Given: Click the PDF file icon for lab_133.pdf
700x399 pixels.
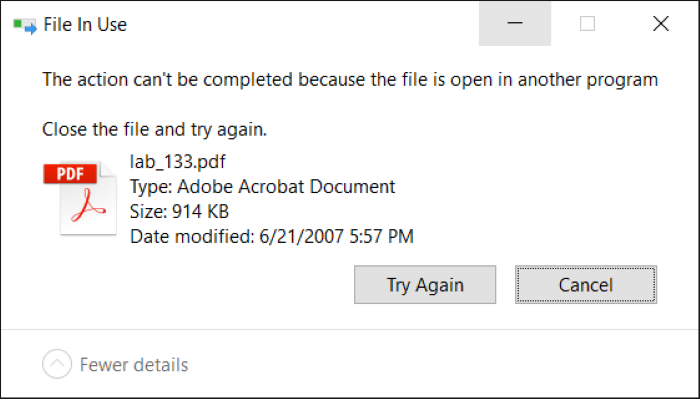Looking at the screenshot, I should tap(80, 198).
